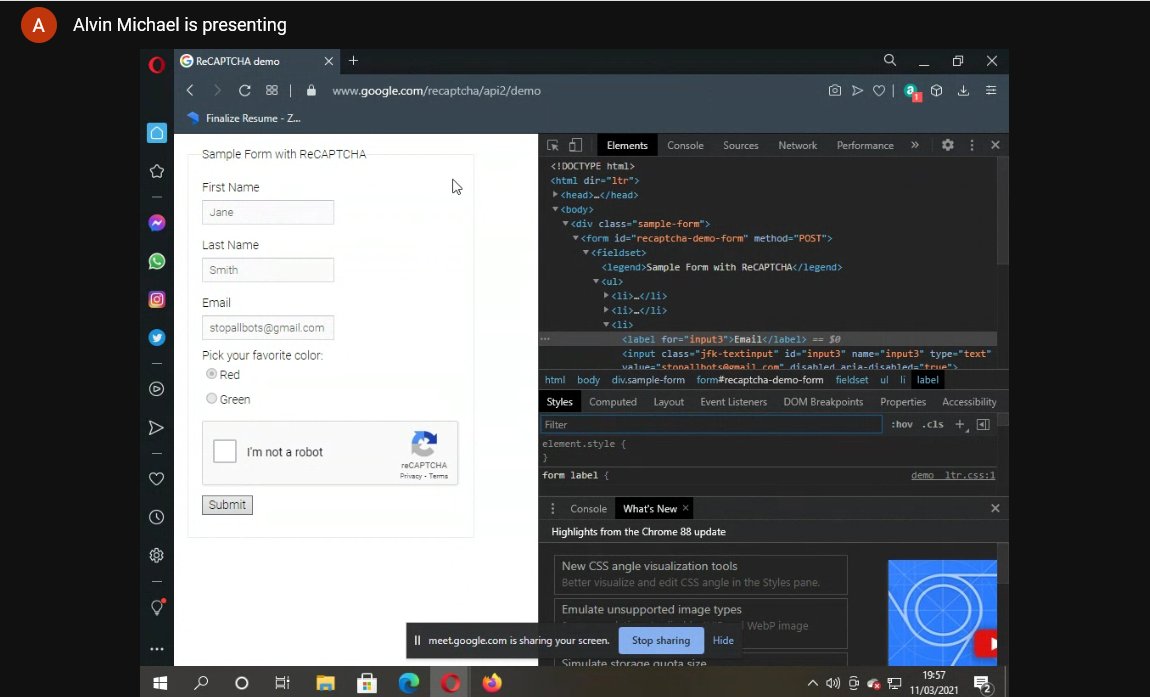
Task: Select the Green radio button
Action: tap(211, 398)
